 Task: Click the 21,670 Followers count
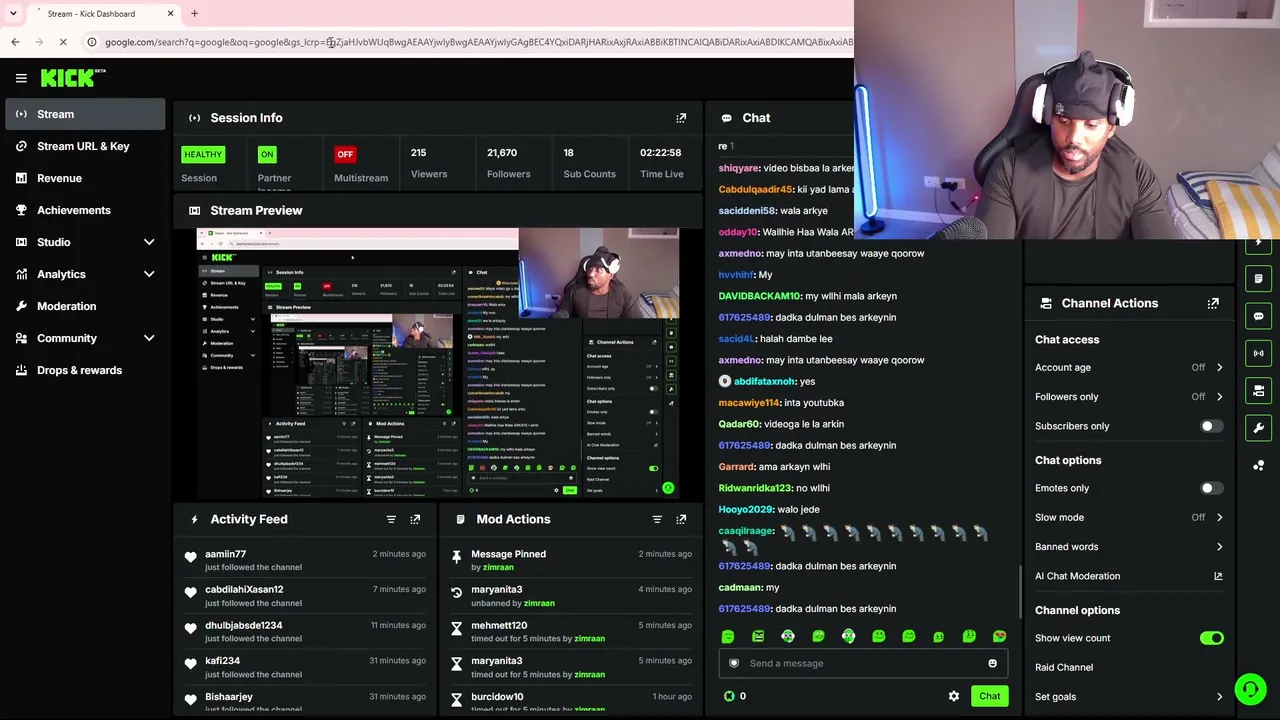click(502, 153)
